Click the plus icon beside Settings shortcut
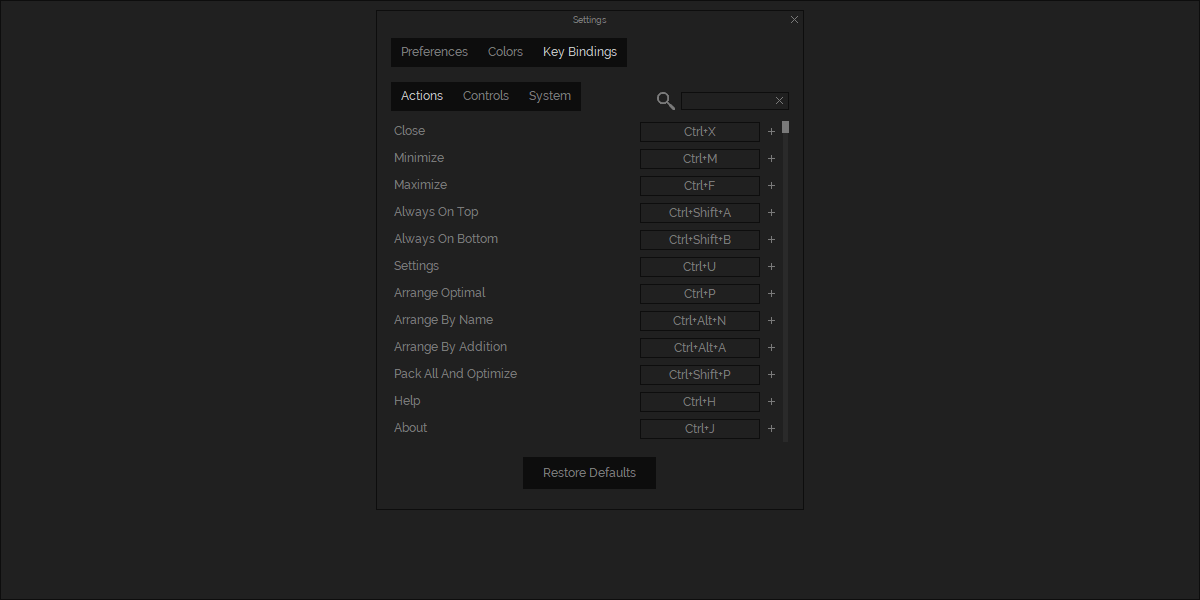 [771, 267]
